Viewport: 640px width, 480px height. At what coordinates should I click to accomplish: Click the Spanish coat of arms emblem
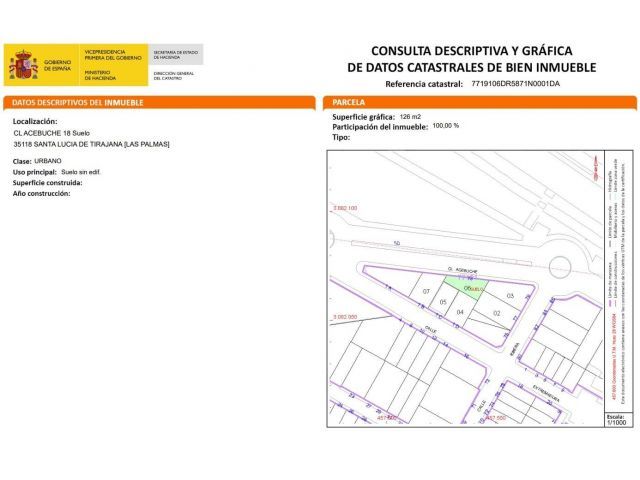tap(24, 65)
